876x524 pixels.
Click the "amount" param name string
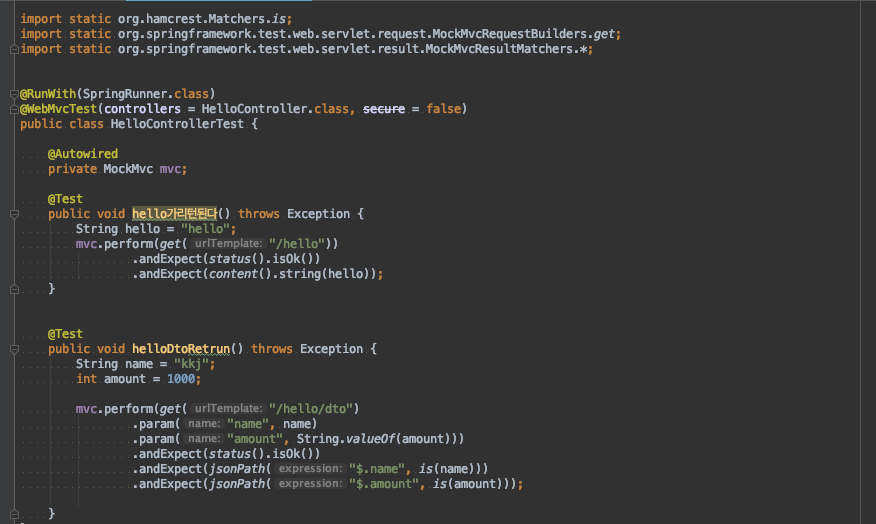[x=255, y=439]
